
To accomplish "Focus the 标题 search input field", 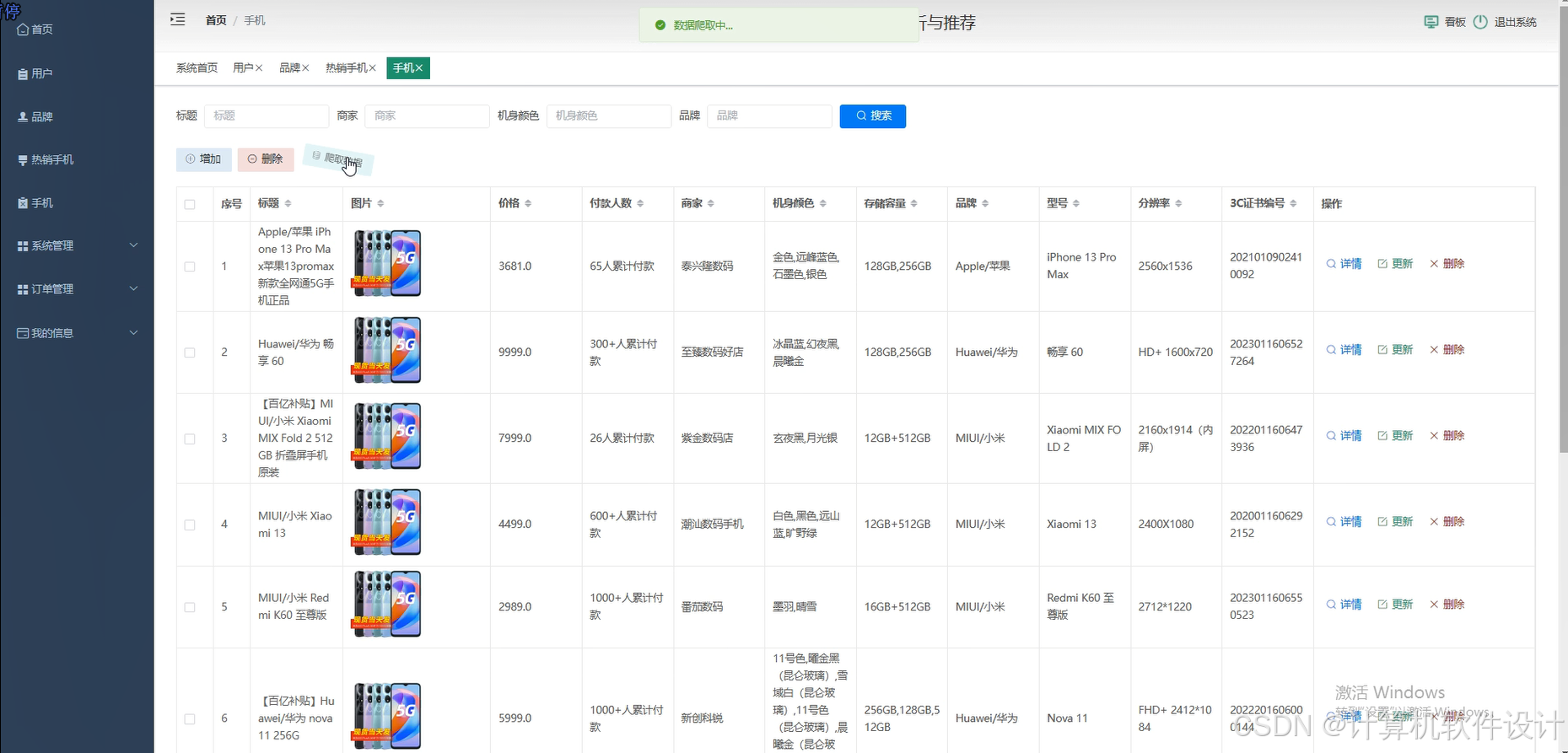I will tap(267, 116).
